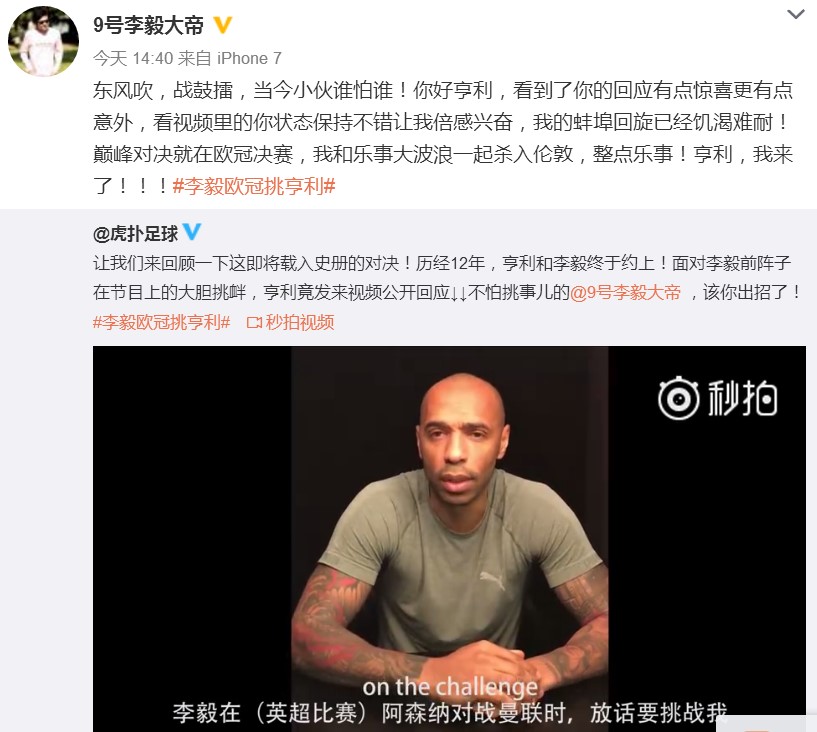The width and height of the screenshot is (817, 732).
Task: Click the blue V badge beside 虎扑足球
Action: pos(191,232)
